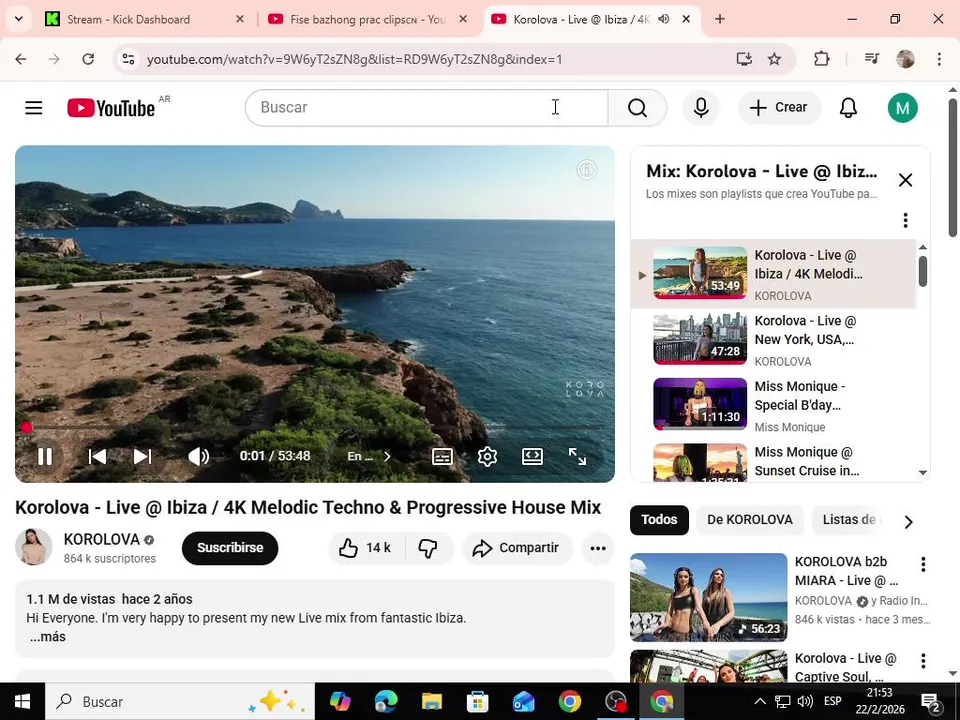Enter full screen mode
This screenshot has width=960, height=720.
pyautogui.click(x=577, y=456)
